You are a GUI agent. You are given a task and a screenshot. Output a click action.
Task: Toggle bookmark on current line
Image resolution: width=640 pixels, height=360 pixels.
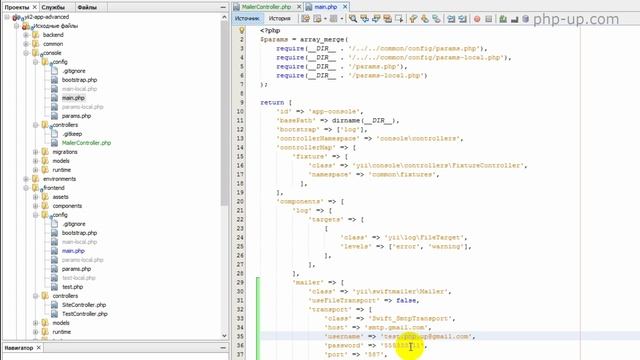436,19
